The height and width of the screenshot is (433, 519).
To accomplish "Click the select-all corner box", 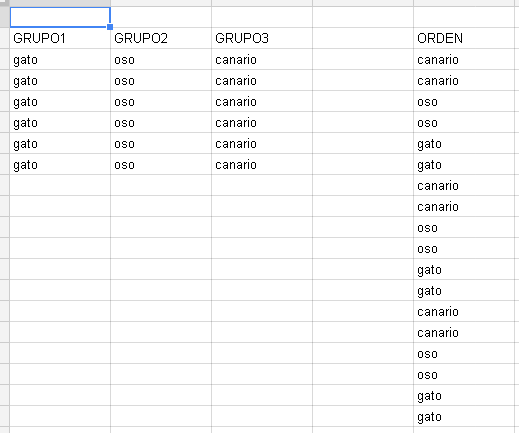I will (5, 3).
